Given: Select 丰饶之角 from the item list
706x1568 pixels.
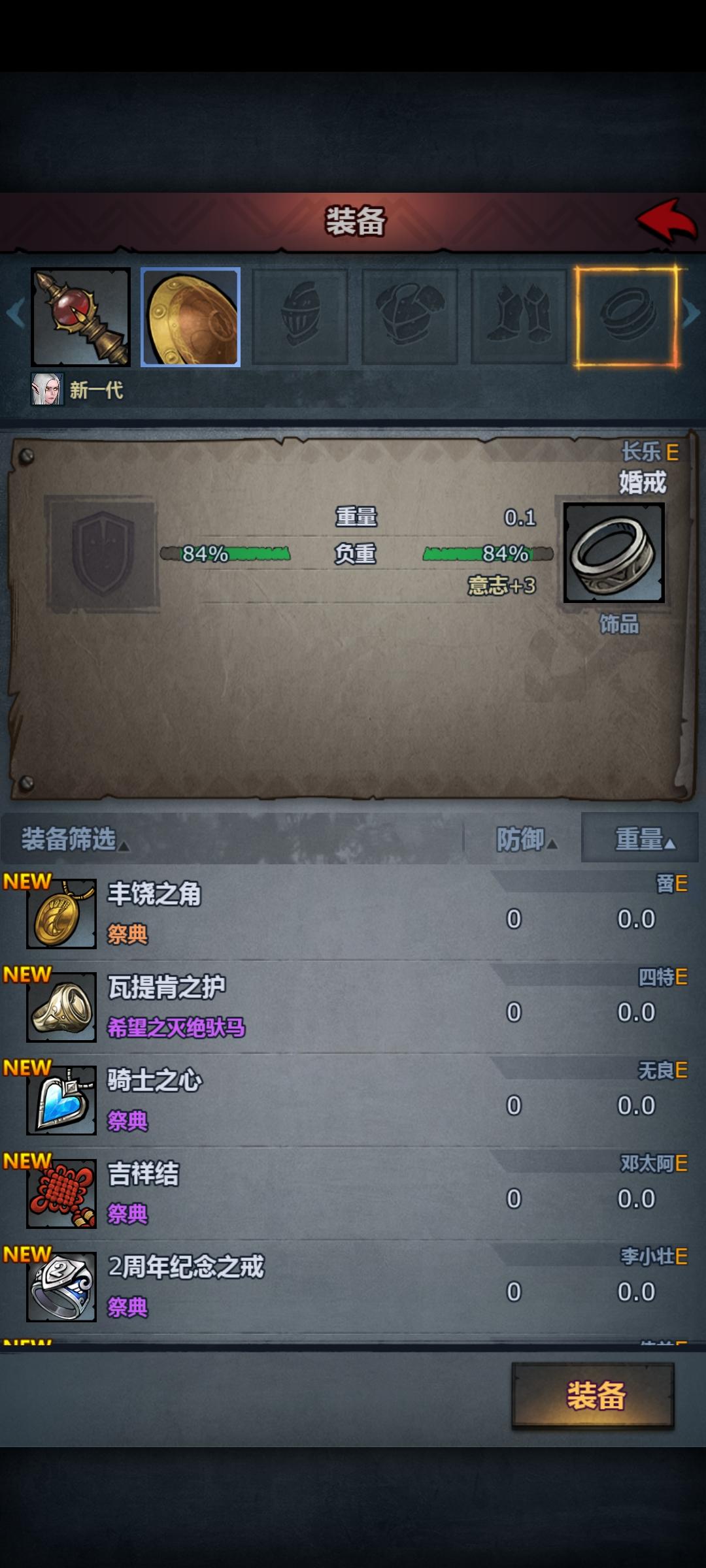Looking at the screenshot, I should (x=353, y=913).
